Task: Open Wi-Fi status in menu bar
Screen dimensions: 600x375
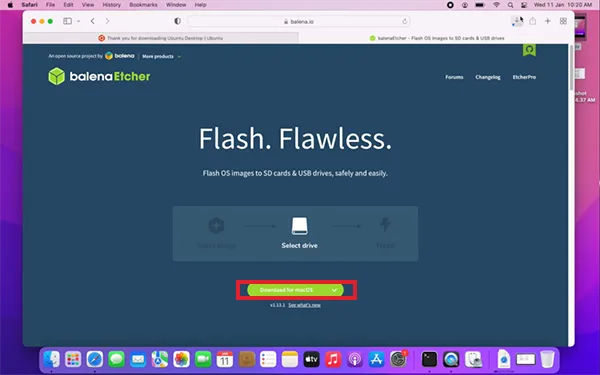Action: pos(496,5)
